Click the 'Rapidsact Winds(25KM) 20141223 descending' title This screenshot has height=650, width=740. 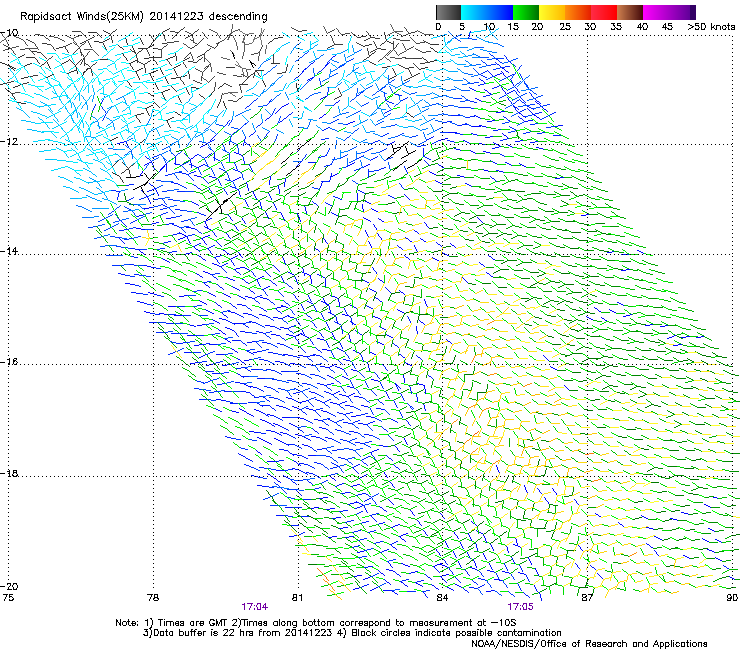[x=143, y=17]
